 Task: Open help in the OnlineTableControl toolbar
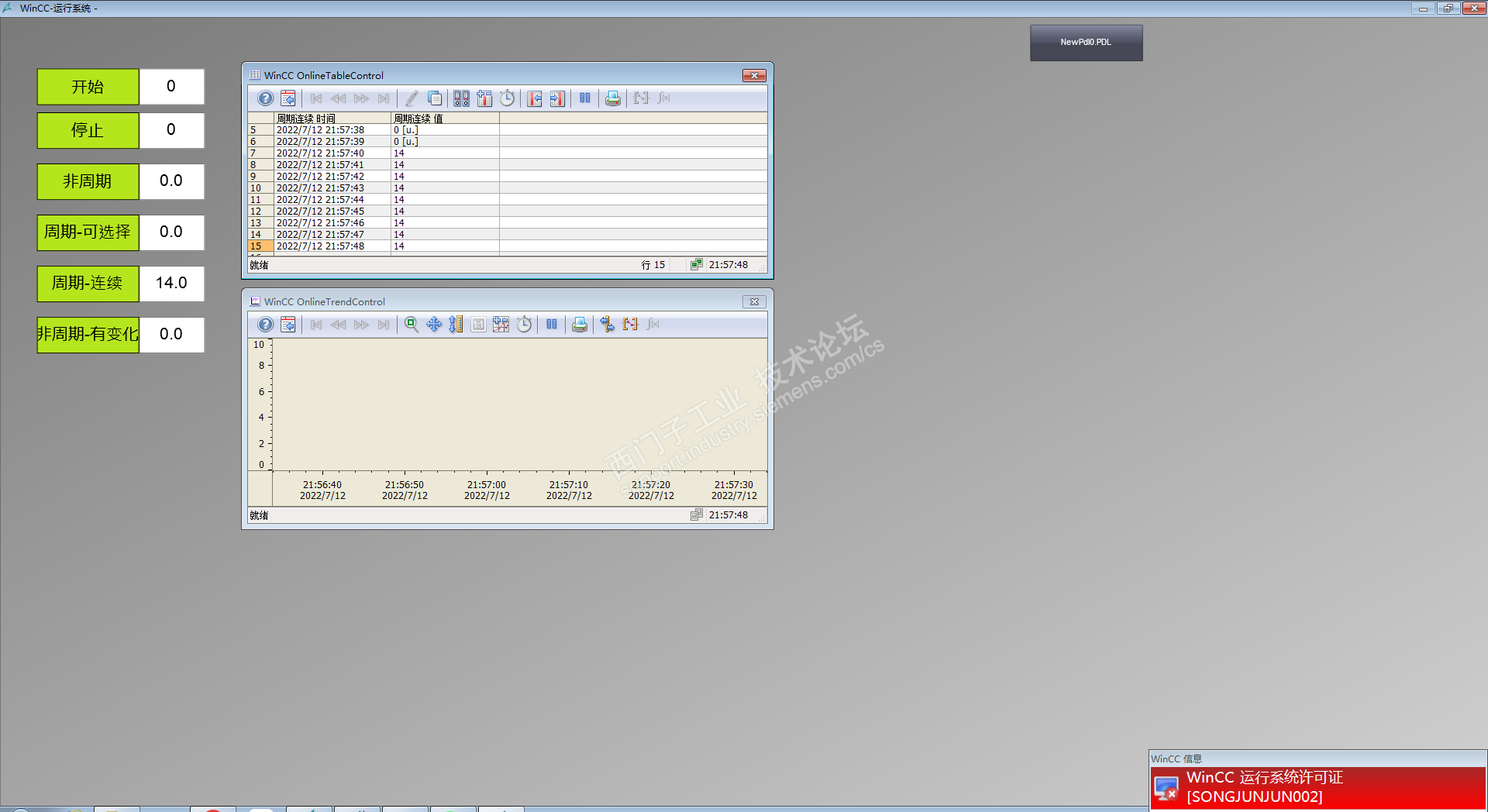pos(265,98)
